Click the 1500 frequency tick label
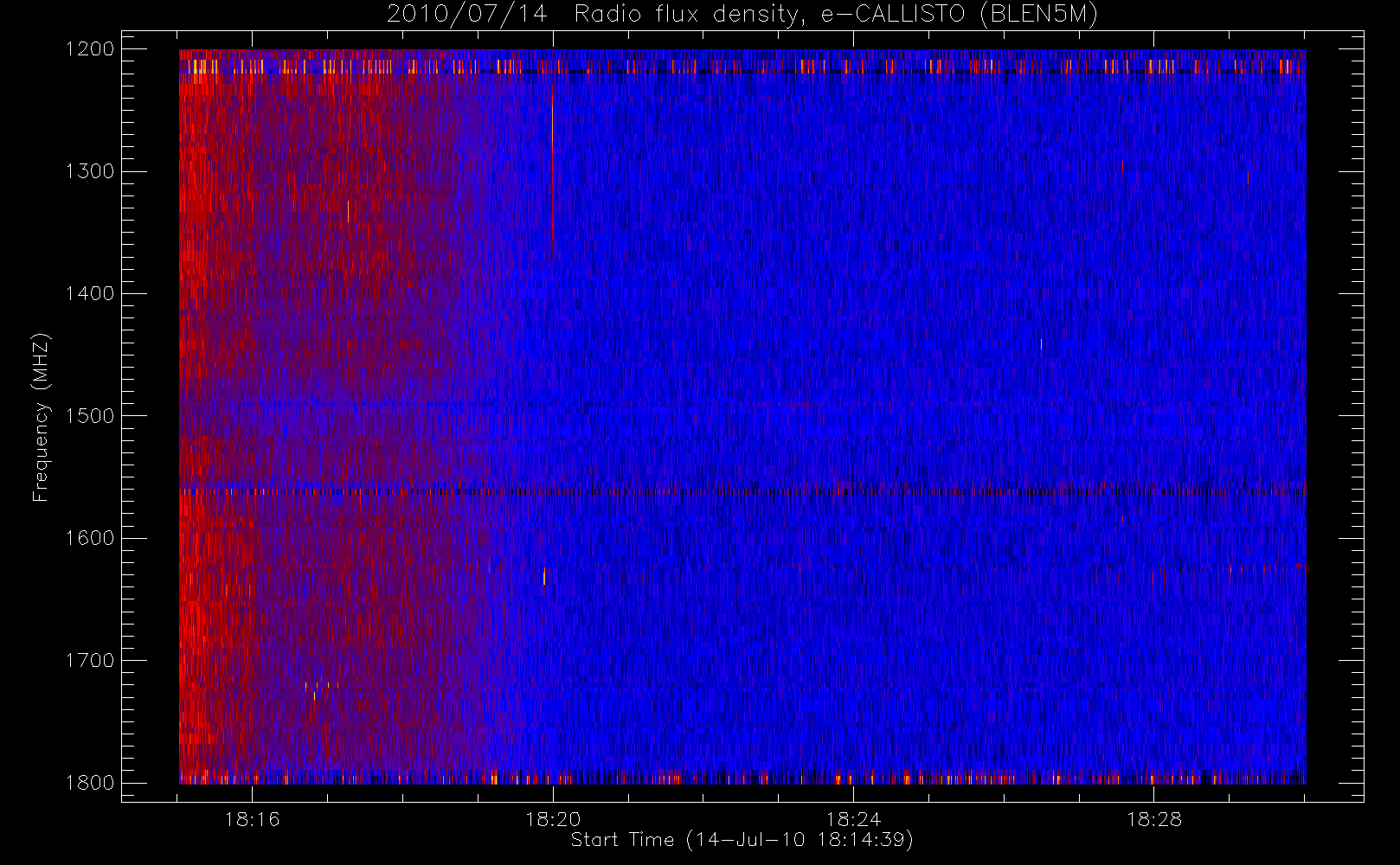 click(91, 416)
